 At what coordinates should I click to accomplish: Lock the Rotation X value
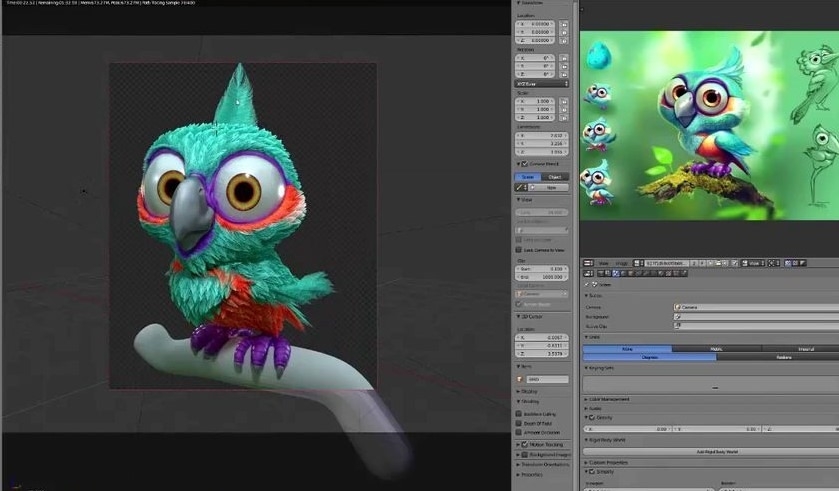(x=564, y=58)
